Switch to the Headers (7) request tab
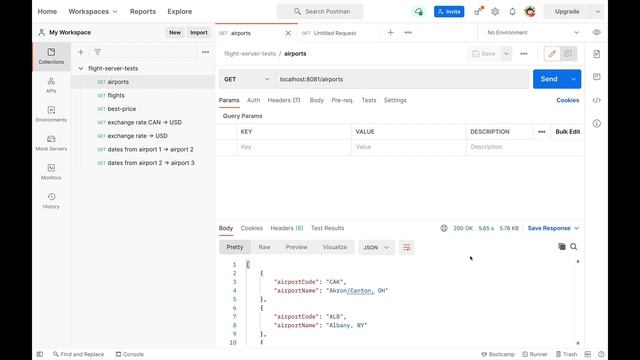The height and width of the screenshot is (360, 640). (x=284, y=100)
